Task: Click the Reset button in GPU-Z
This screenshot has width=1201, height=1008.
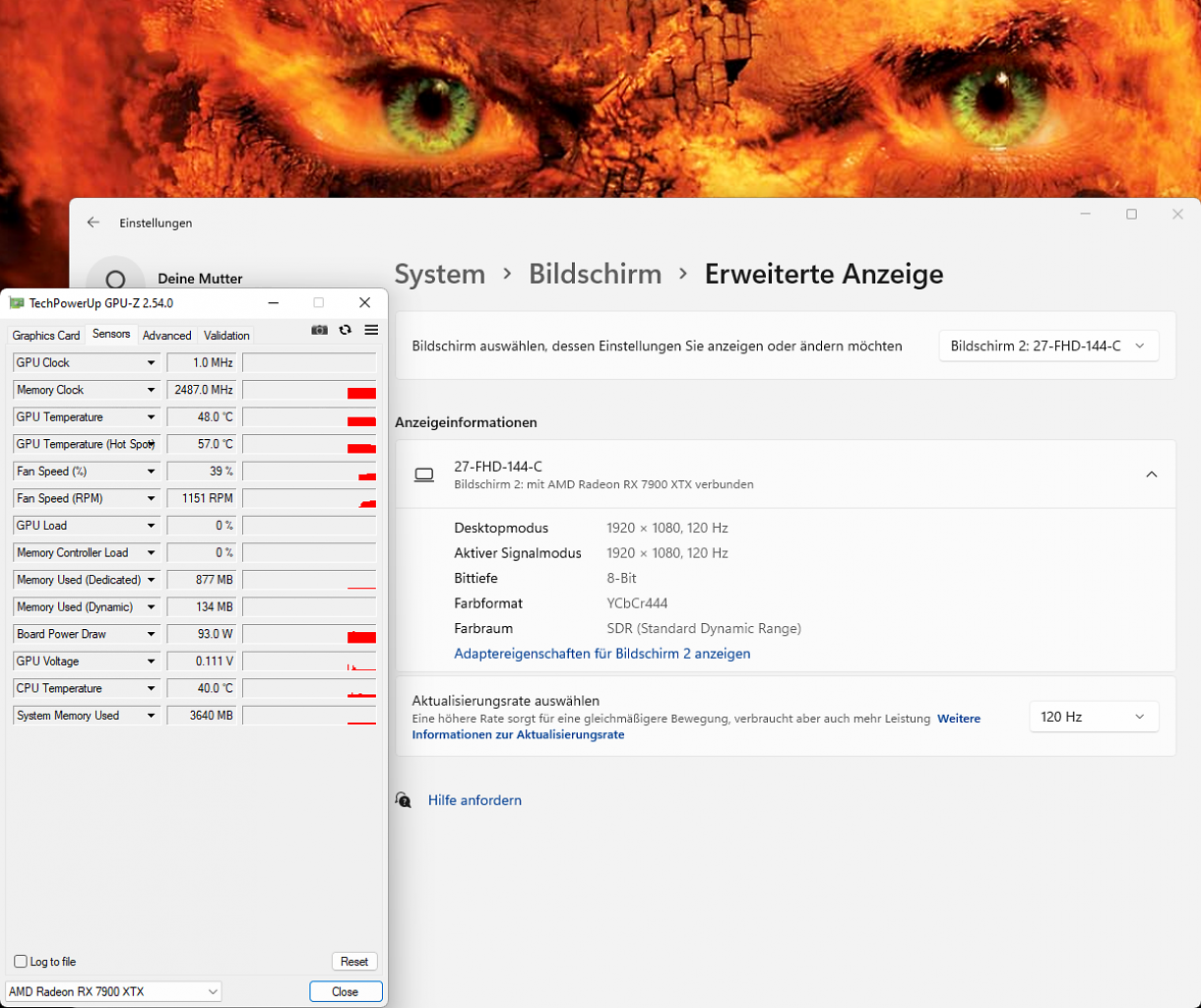Action: tap(354, 962)
